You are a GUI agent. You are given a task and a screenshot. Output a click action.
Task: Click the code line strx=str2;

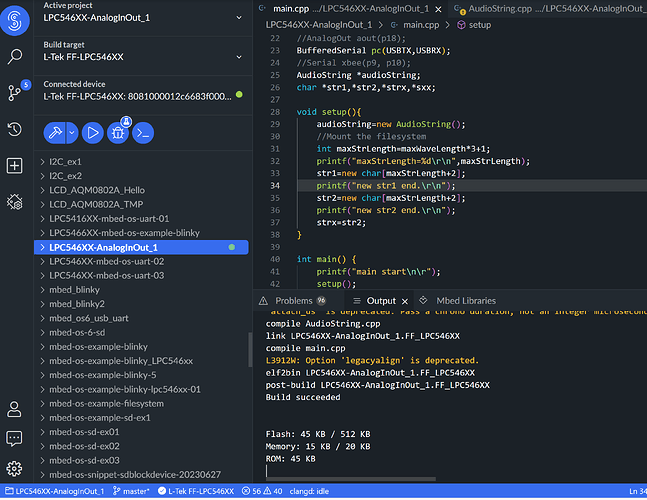point(341,223)
